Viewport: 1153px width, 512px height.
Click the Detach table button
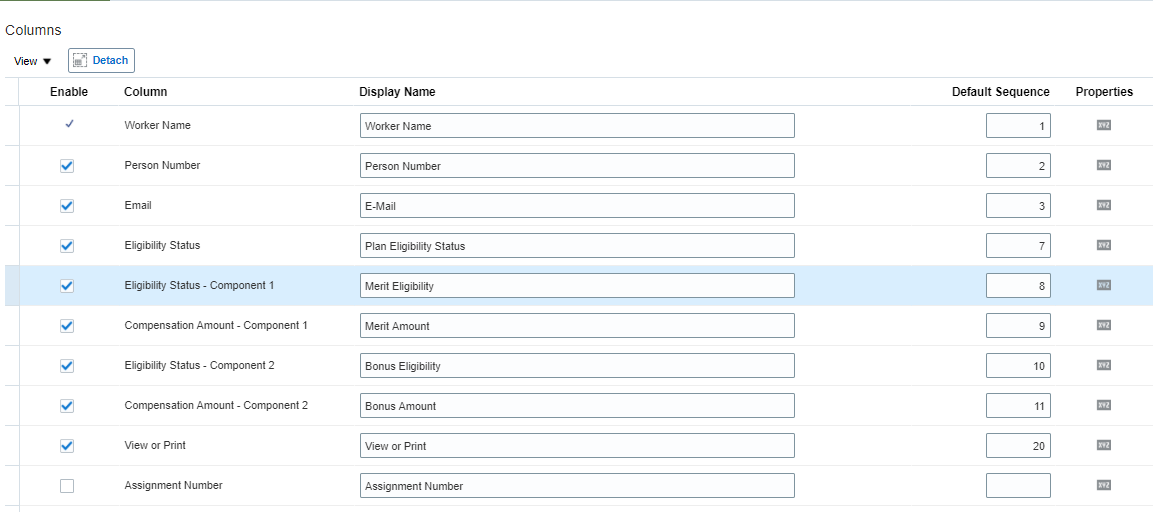101,60
